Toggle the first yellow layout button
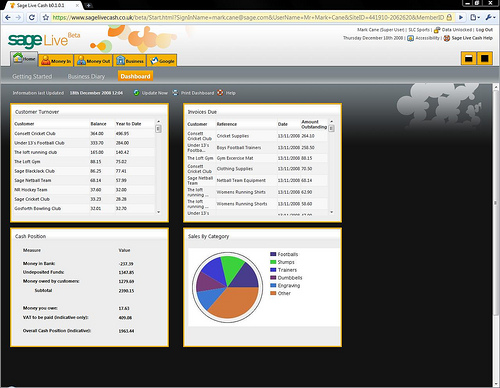The height and width of the screenshot is (388, 500). click(x=468, y=59)
